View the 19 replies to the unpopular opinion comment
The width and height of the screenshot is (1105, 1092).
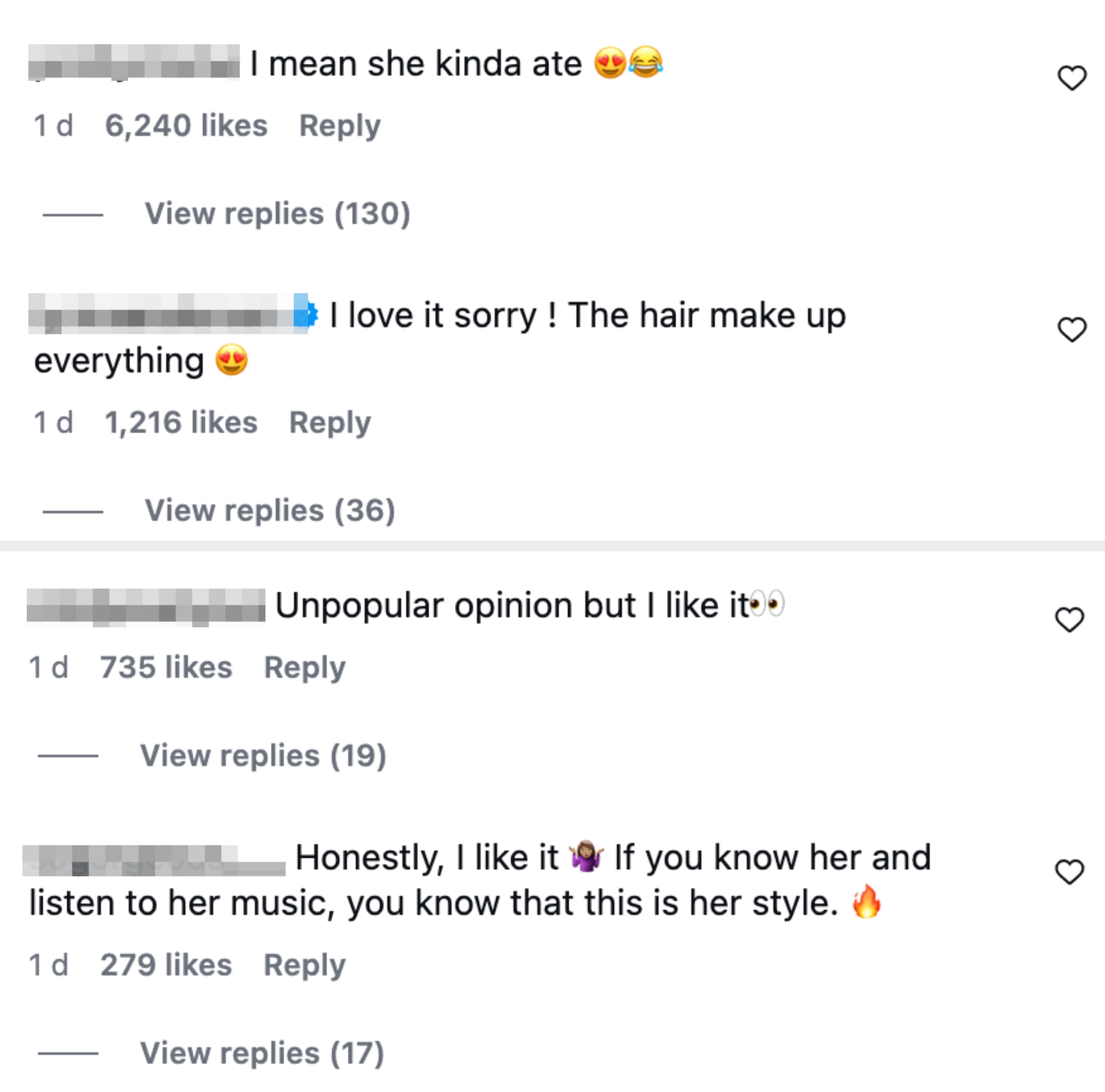coord(264,755)
